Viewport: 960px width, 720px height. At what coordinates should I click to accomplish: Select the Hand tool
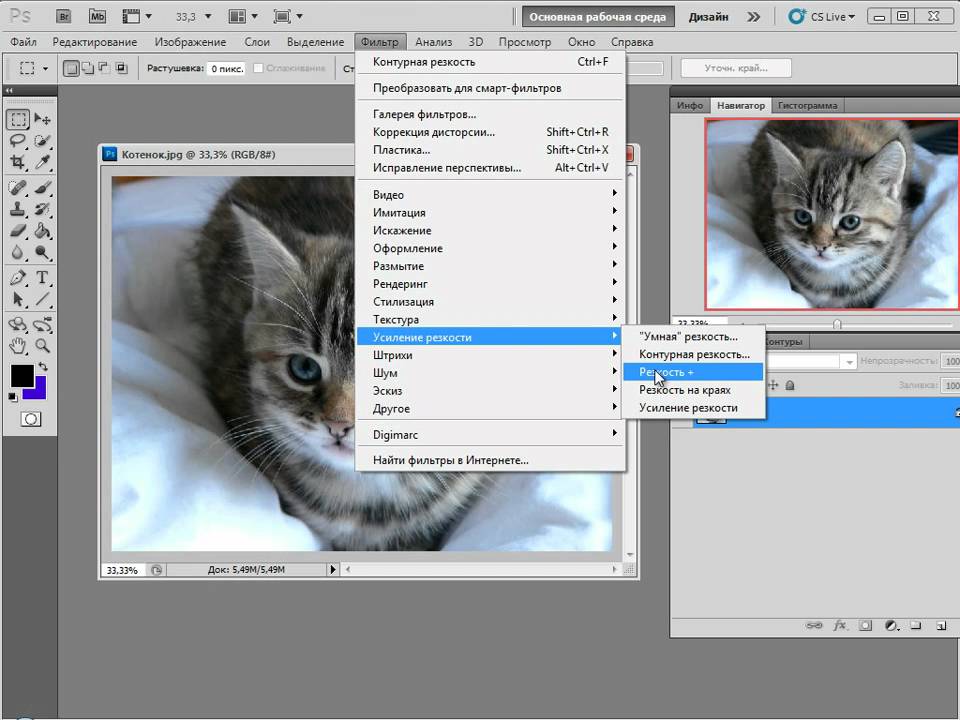18,345
